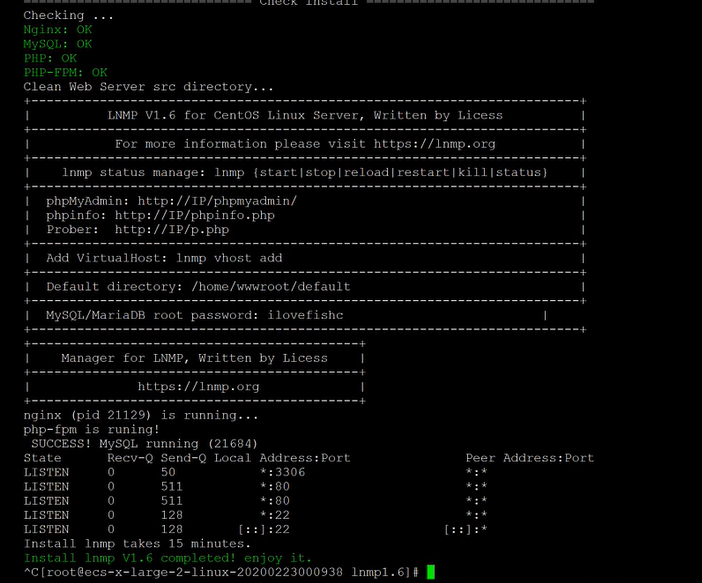Click the green 'PHP-FPM: OK' status line
This screenshot has height=583, width=702.
coord(65,72)
